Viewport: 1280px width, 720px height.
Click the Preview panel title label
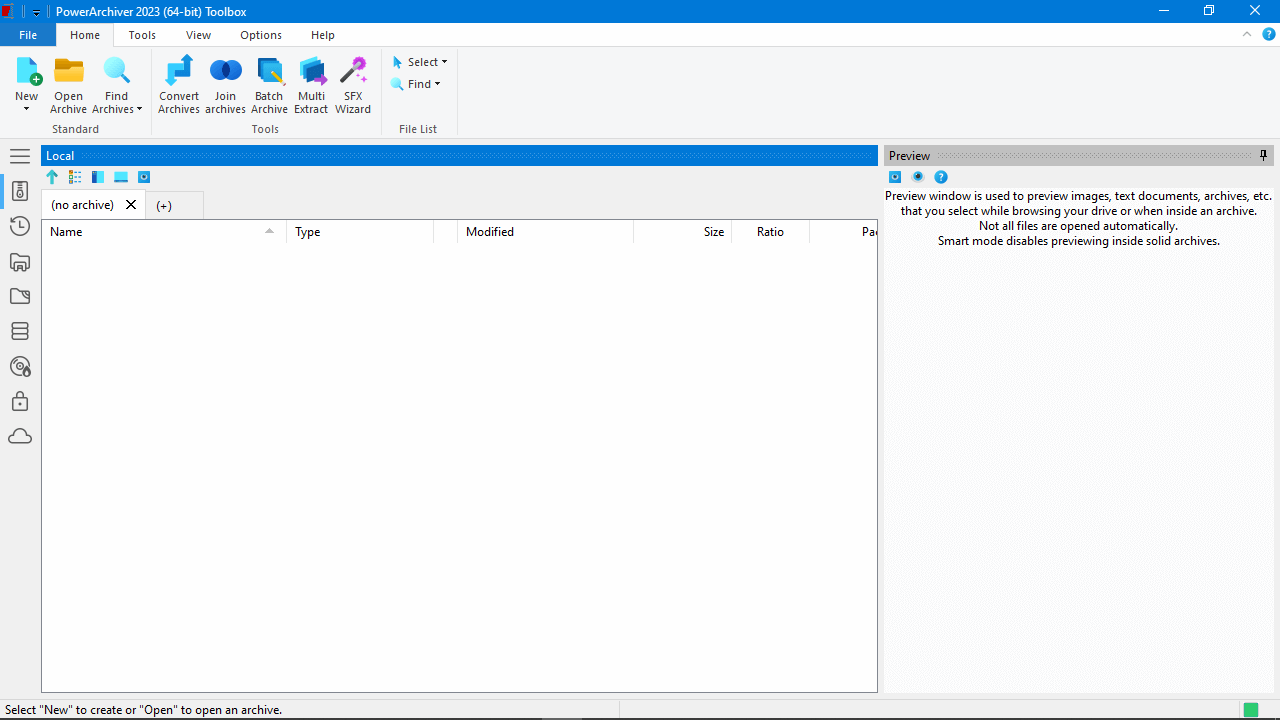tap(909, 156)
